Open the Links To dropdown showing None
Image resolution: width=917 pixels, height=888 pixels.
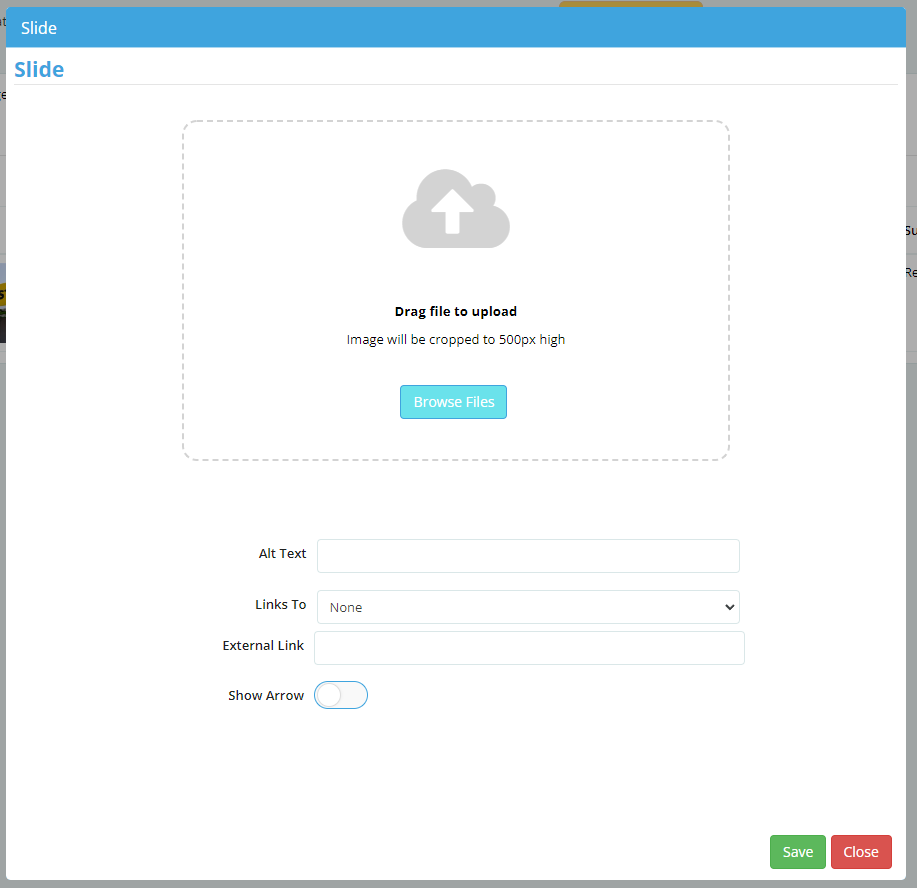[x=528, y=607]
